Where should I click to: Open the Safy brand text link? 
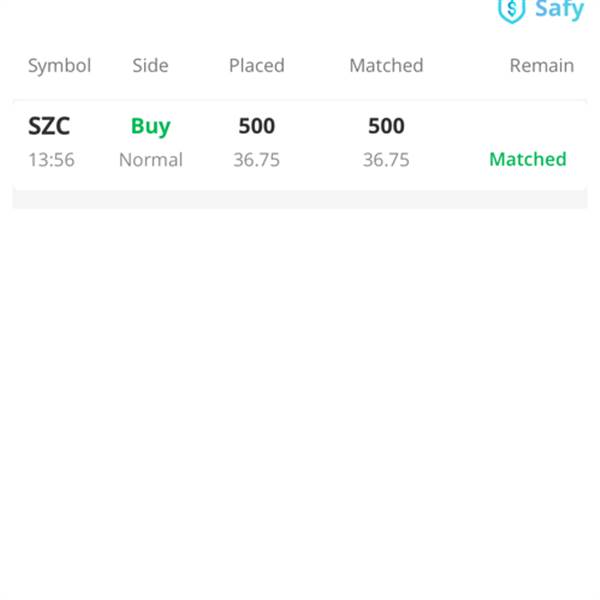(x=559, y=10)
